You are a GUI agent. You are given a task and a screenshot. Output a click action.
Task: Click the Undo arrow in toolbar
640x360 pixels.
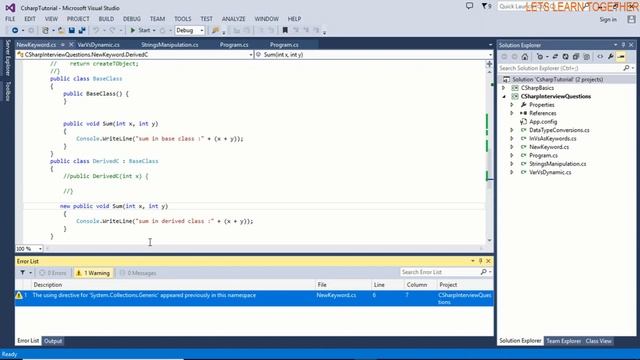(x=96, y=30)
